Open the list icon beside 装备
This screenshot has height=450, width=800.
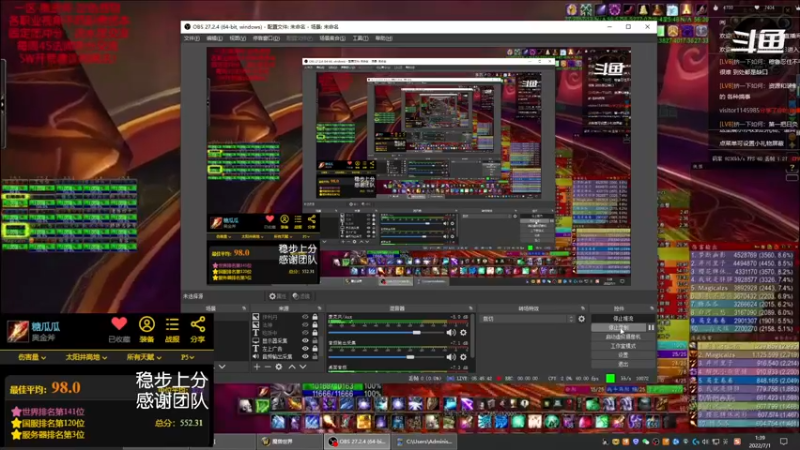coord(172,324)
